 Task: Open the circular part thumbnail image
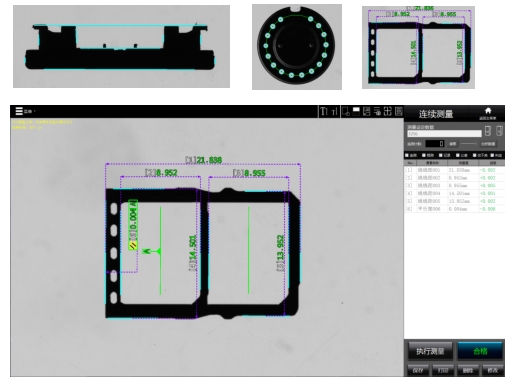coord(297,47)
